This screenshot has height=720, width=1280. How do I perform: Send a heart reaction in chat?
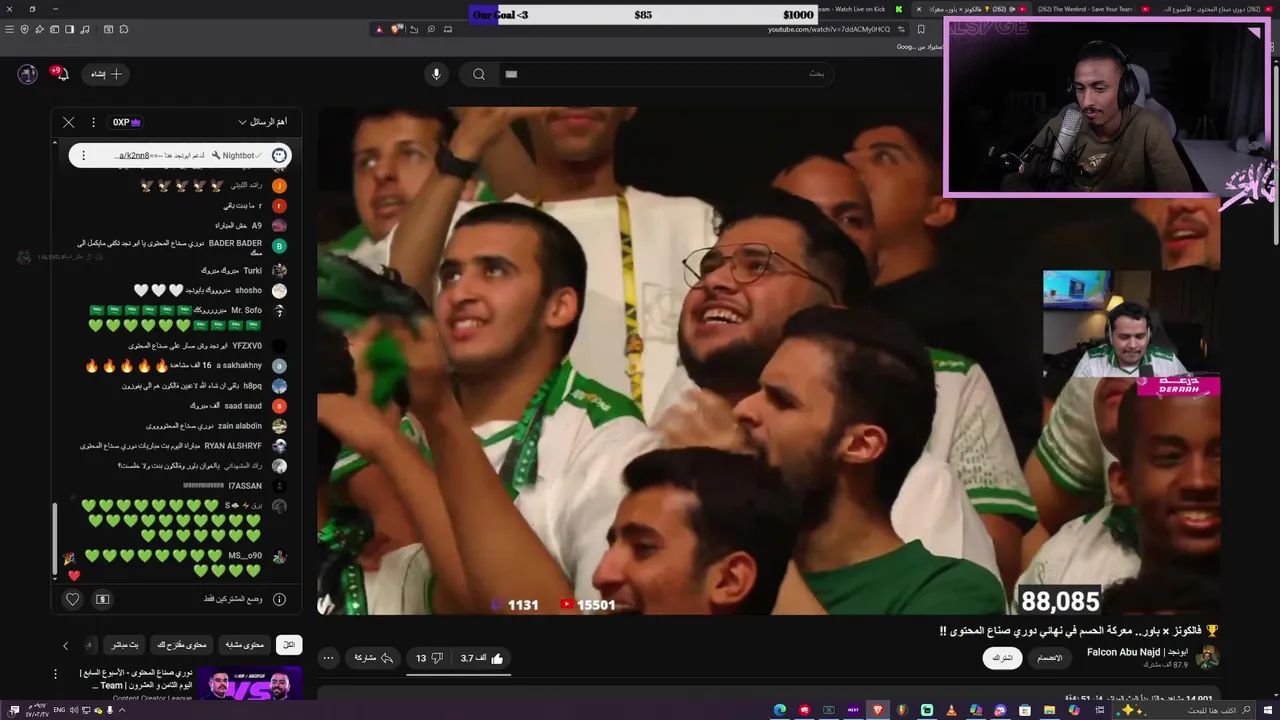click(72, 599)
